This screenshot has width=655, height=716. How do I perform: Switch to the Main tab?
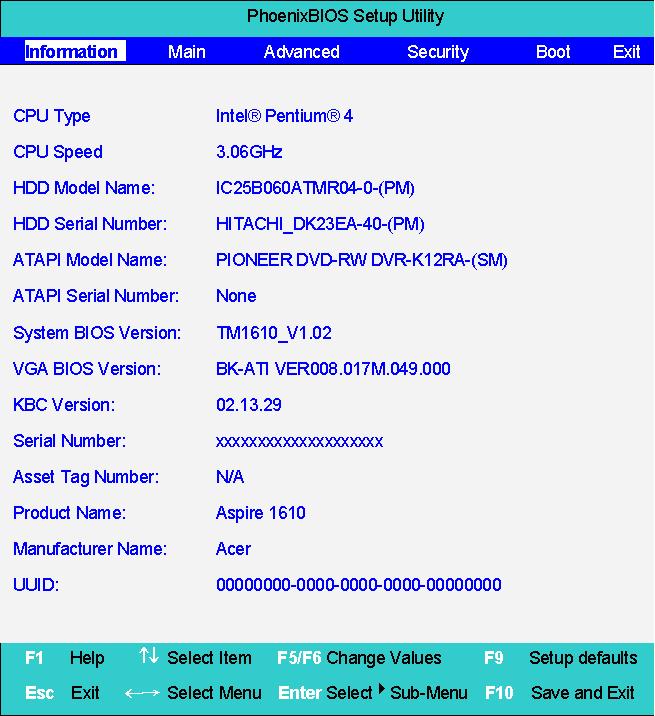(186, 52)
